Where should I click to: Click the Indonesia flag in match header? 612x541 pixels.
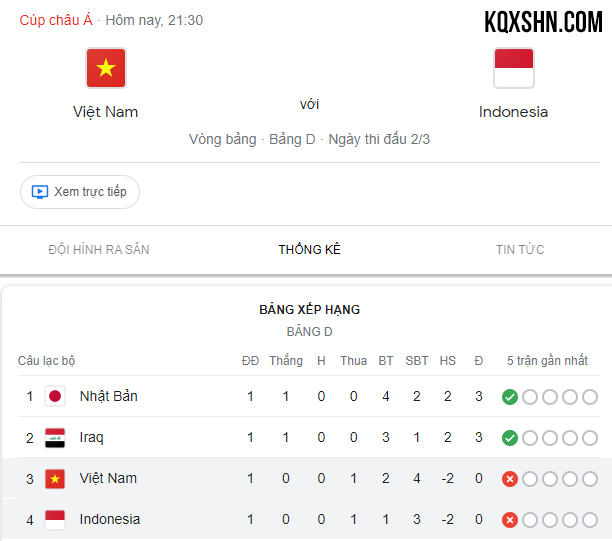(514, 68)
